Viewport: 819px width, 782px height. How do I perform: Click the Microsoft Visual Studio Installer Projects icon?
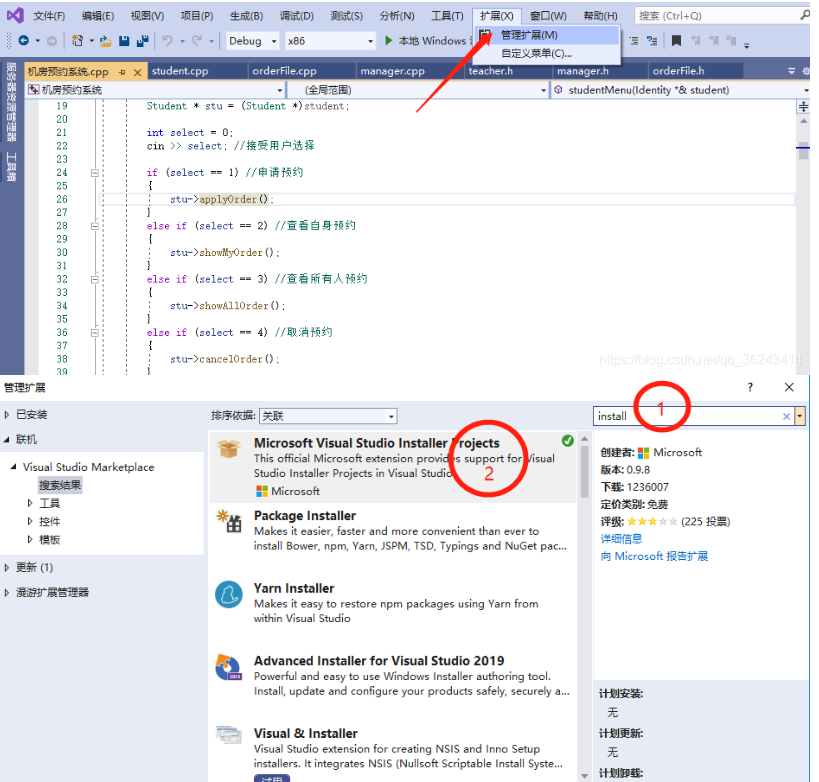[x=229, y=450]
